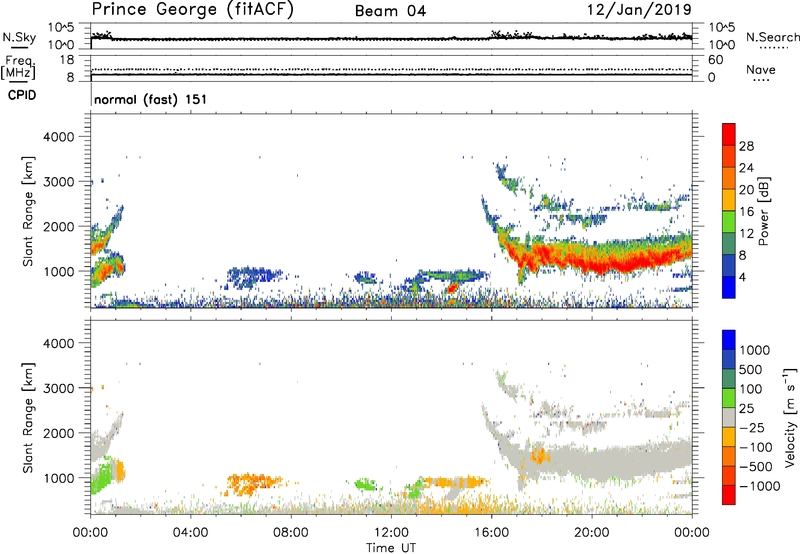Click the "12:00" time tick label

[x=391, y=533]
